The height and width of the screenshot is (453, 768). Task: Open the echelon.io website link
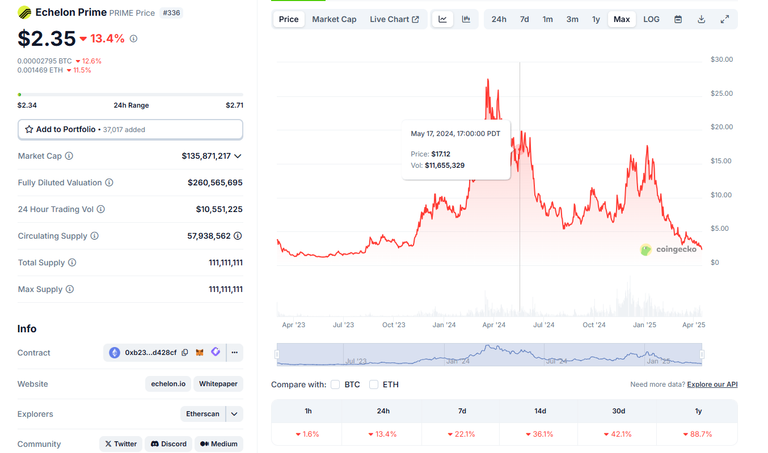click(x=168, y=384)
